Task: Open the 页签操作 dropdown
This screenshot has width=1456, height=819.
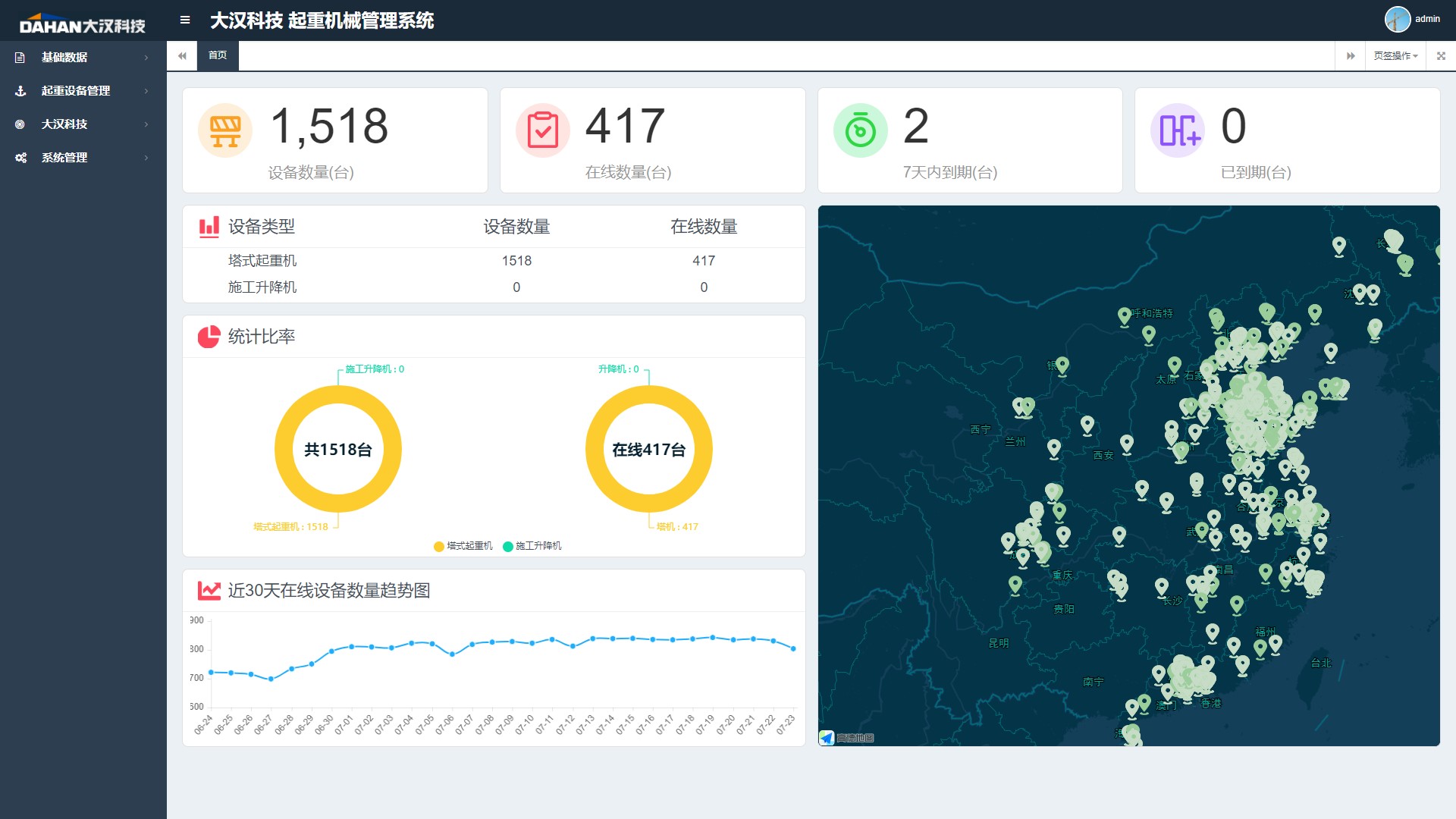Action: click(x=1395, y=55)
